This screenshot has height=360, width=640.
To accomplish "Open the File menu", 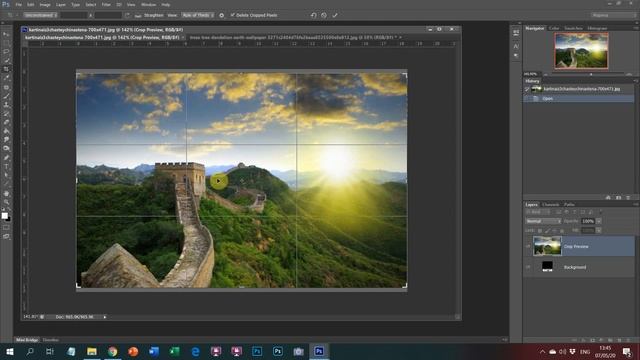I will coord(19,4).
